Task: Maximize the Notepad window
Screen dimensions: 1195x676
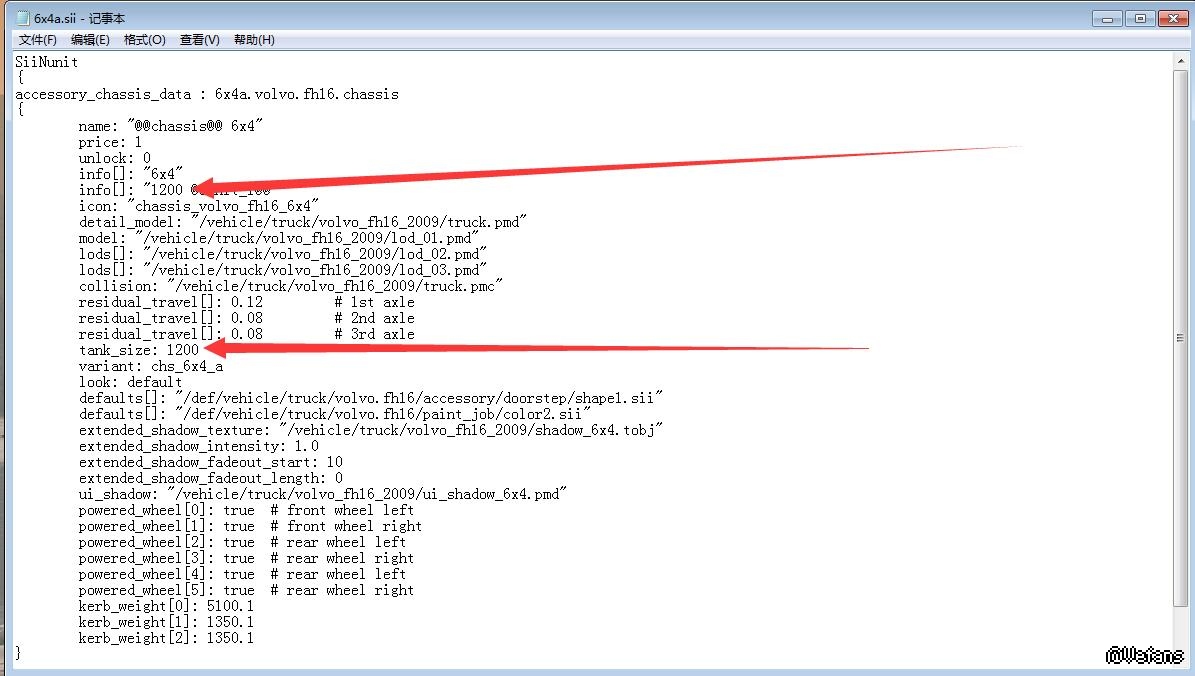Action: click(1140, 18)
